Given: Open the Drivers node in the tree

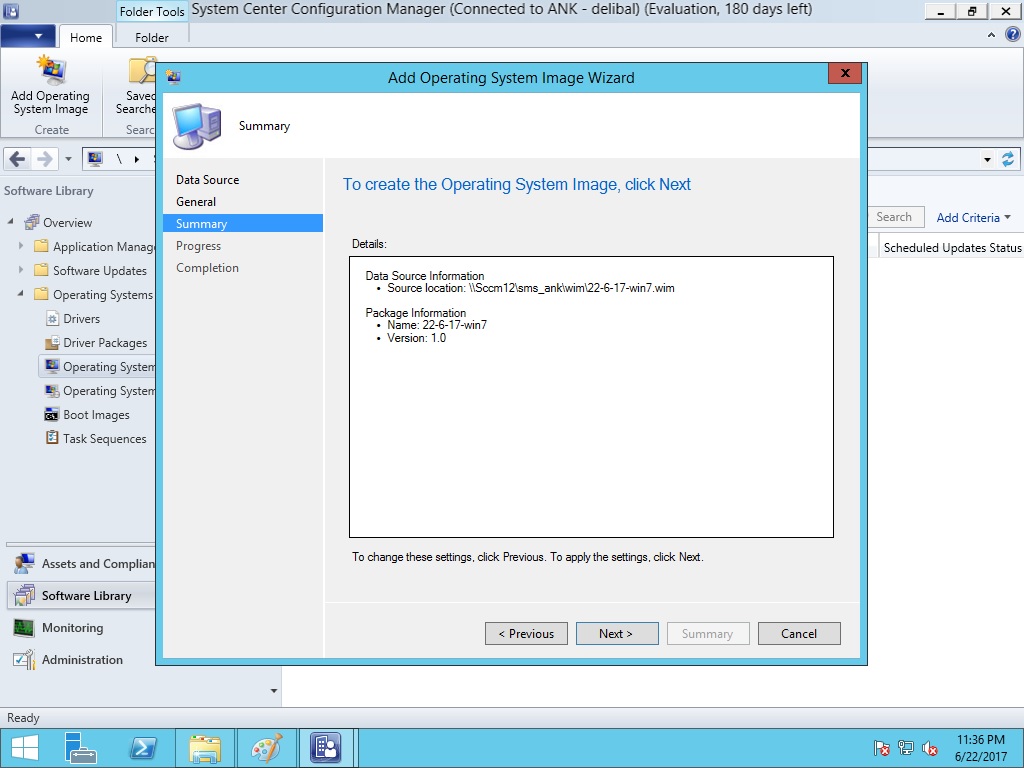Looking at the screenshot, I should tap(81, 319).
